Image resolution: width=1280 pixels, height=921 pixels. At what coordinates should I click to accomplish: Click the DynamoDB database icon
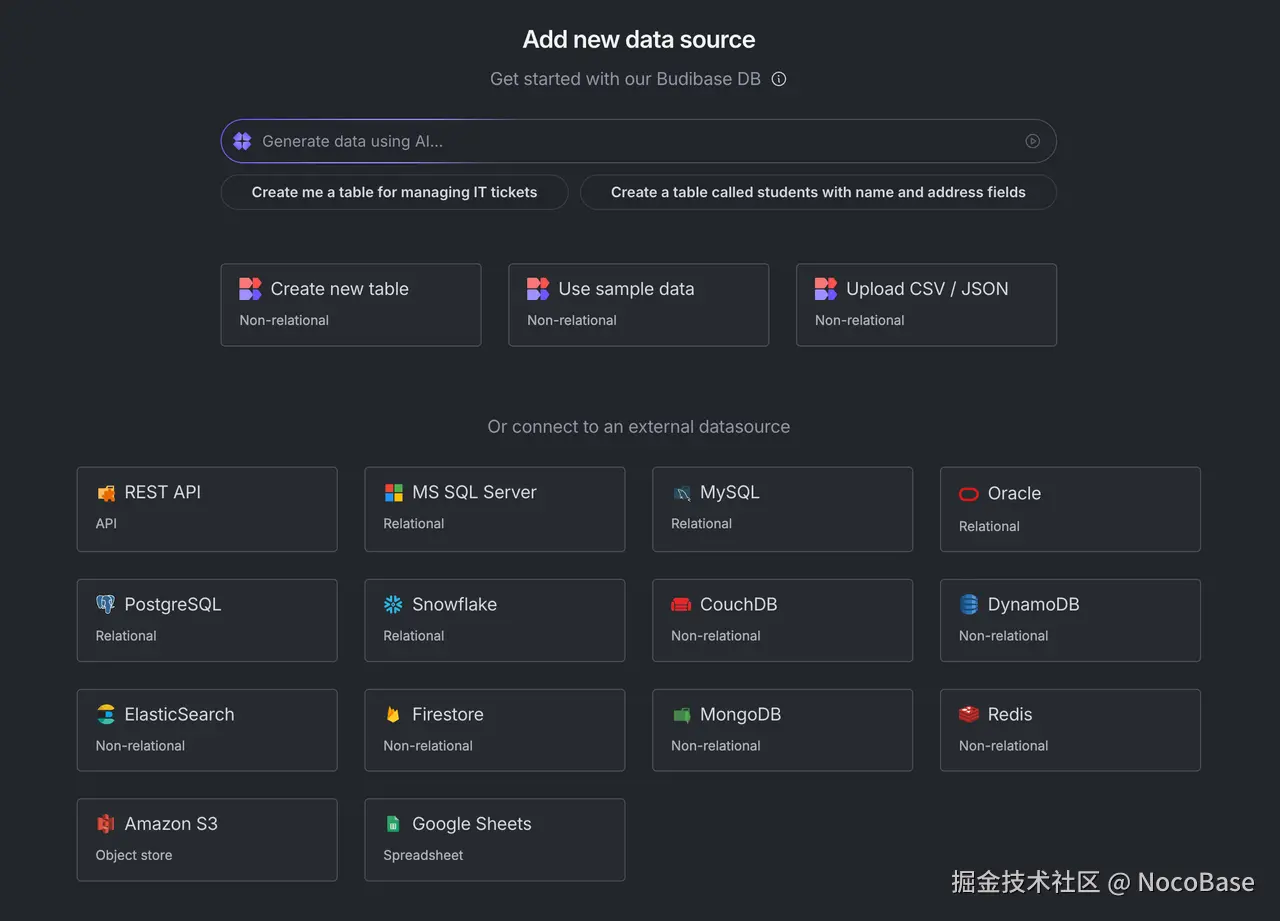tap(968, 604)
